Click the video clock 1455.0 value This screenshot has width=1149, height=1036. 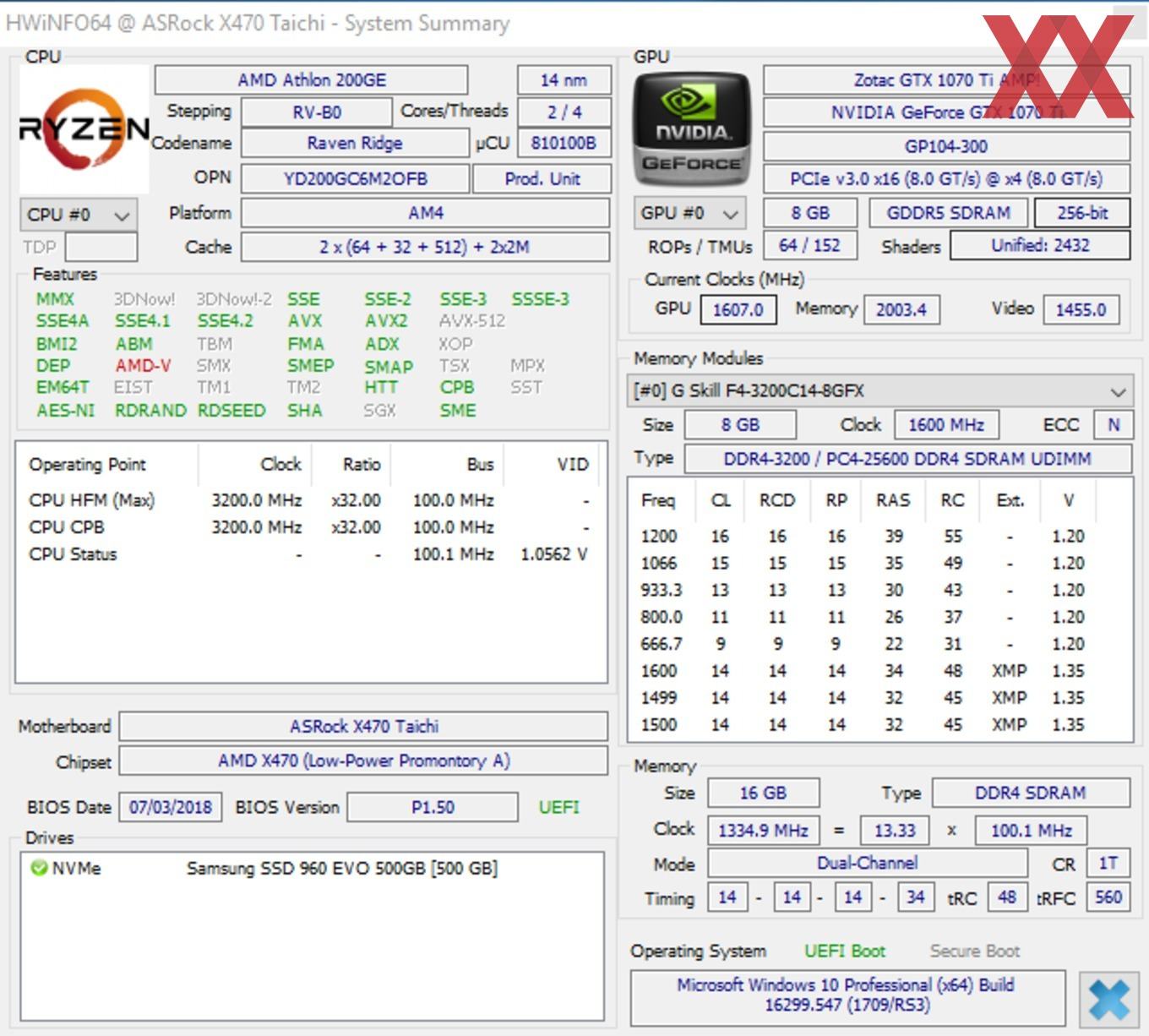pyautogui.click(x=1081, y=310)
